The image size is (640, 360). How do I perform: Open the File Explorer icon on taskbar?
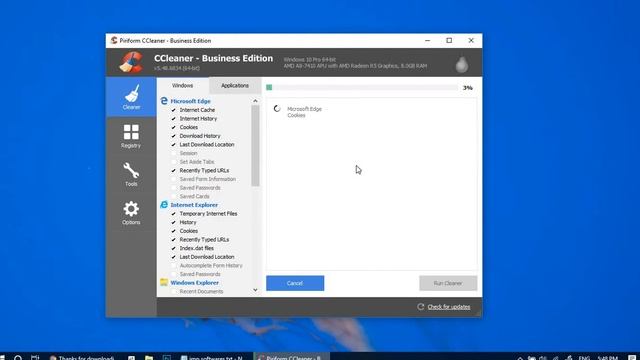click(149, 358)
